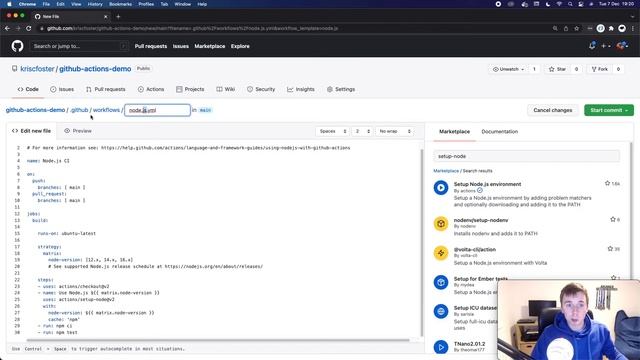
Task: Click Cancel changes
Action: (553, 110)
